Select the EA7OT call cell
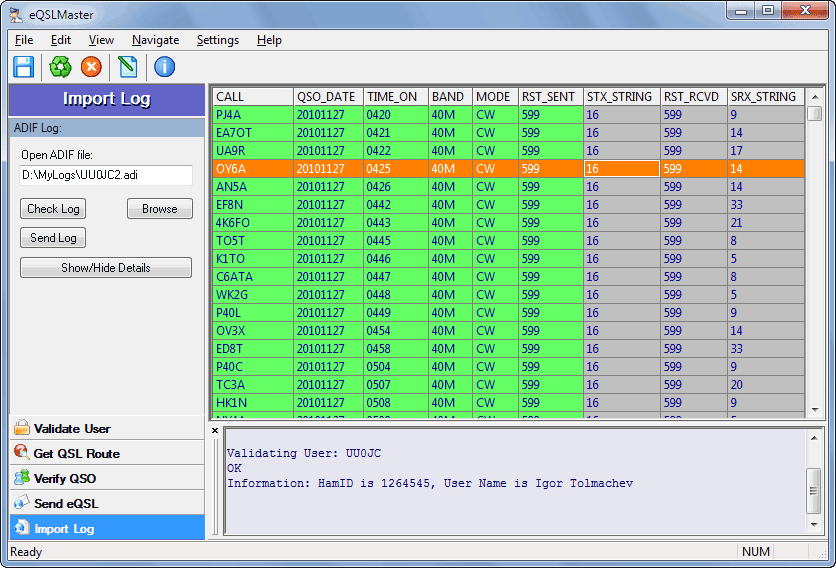836x568 pixels. pyautogui.click(x=253, y=133)
